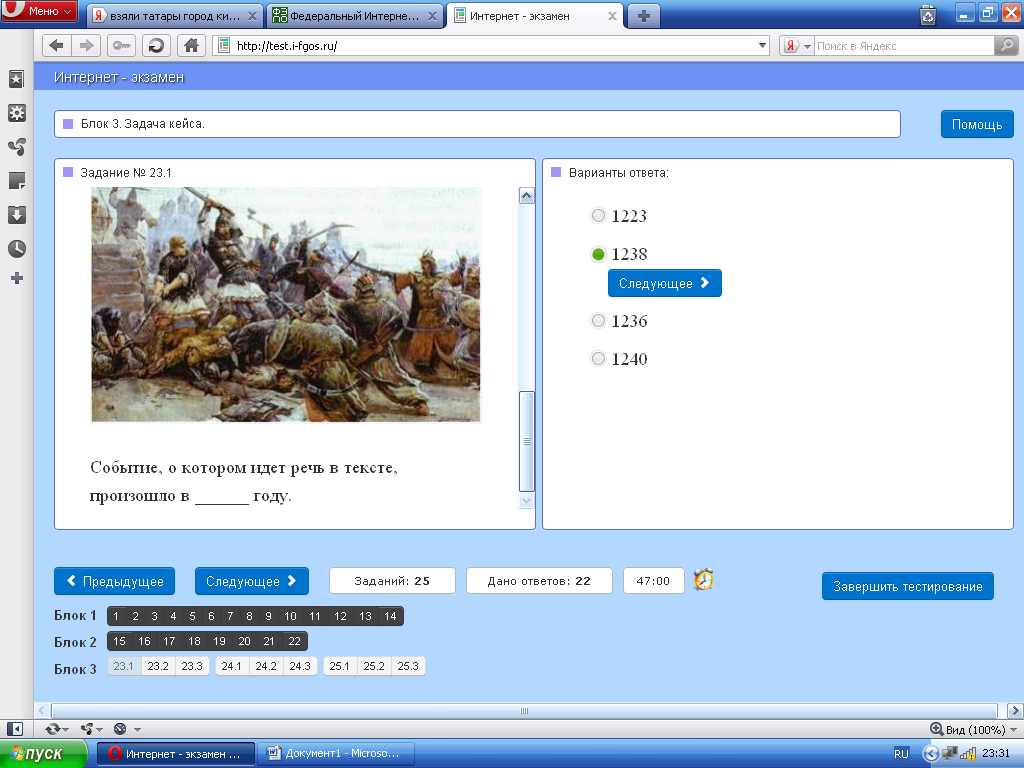The image size is (1024, 768).
Task: Click the page horizontal scrollbar thumb
Action: pyautogui.click(x=524, y=711)
